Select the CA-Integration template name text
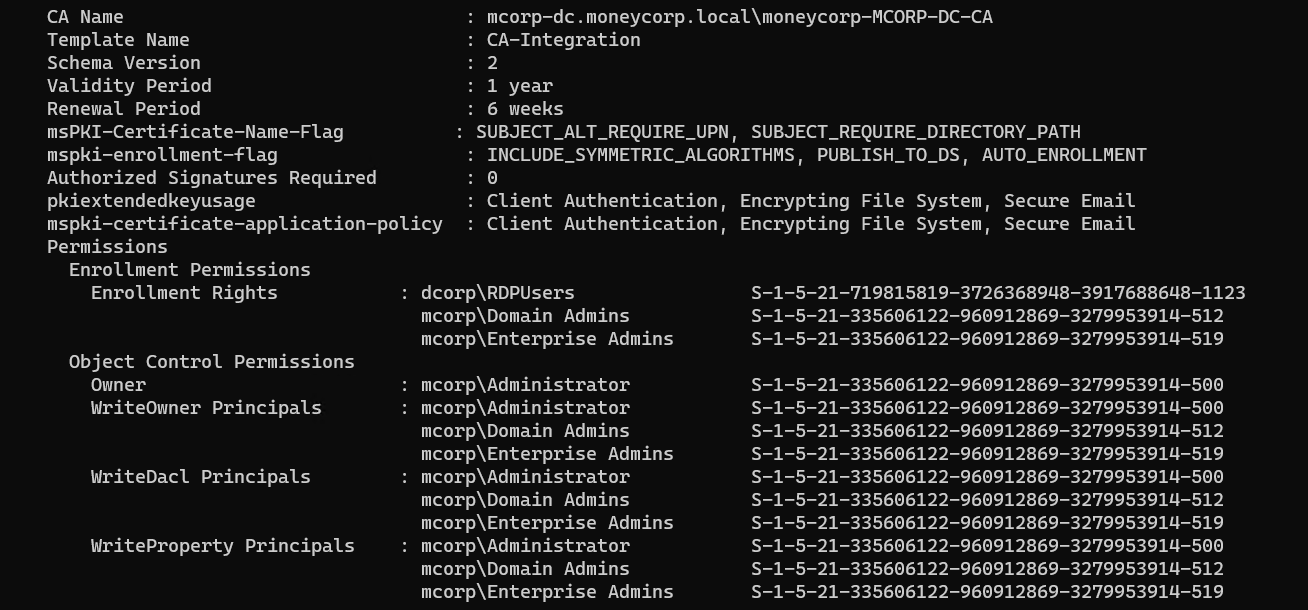 click(x=564, y=40)
